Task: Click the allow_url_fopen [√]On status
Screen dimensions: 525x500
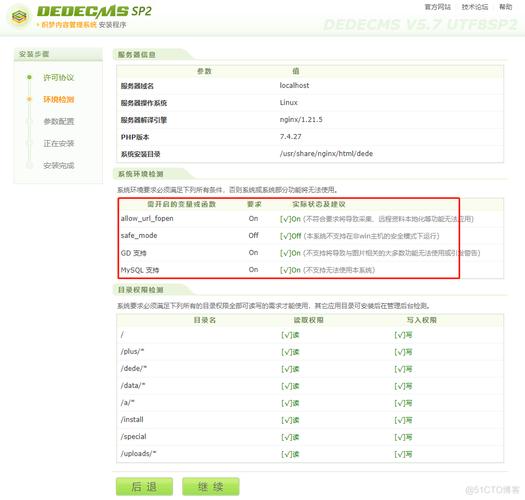Action: [290, 219]
